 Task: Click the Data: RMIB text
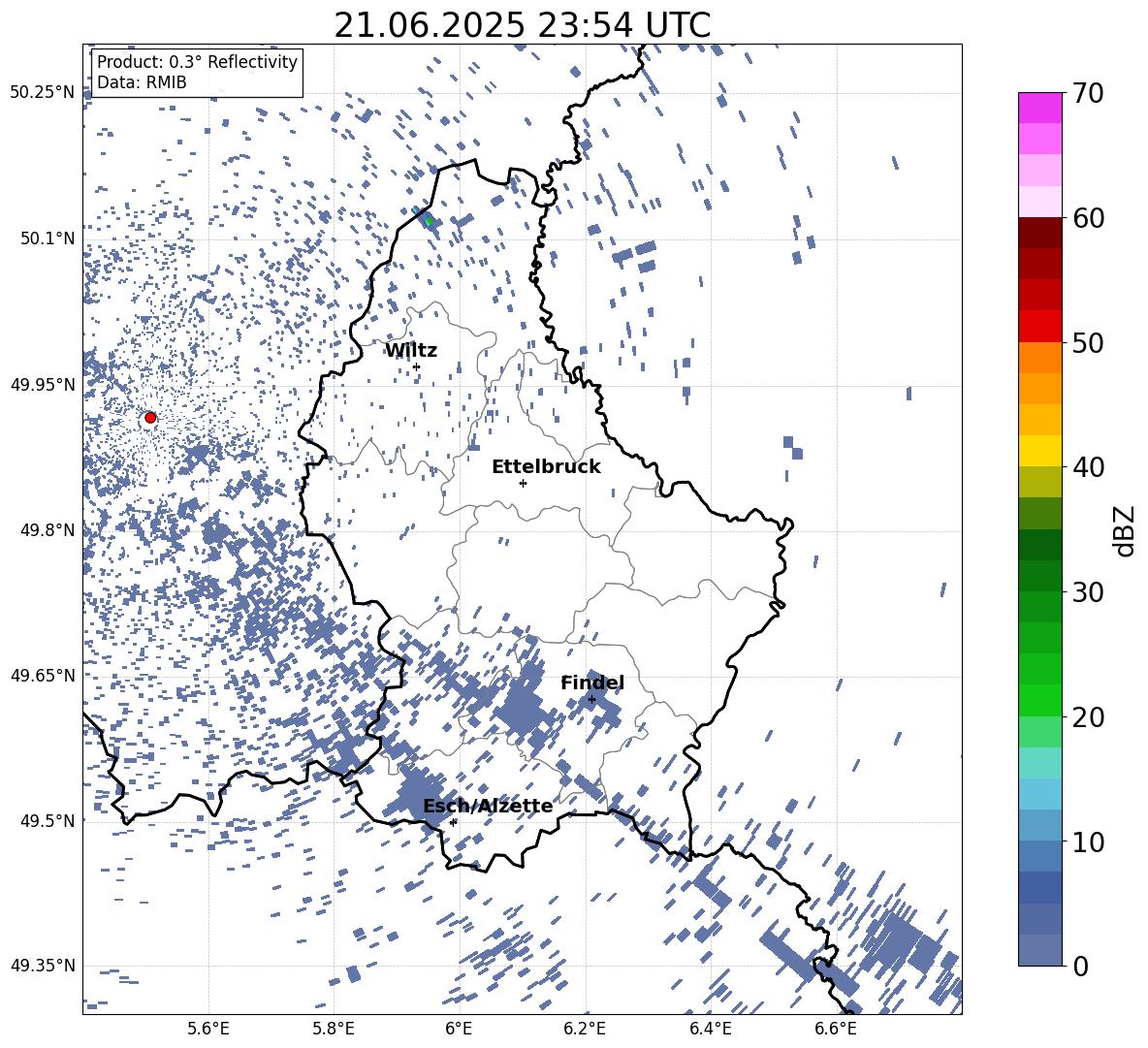coord(142,82)
